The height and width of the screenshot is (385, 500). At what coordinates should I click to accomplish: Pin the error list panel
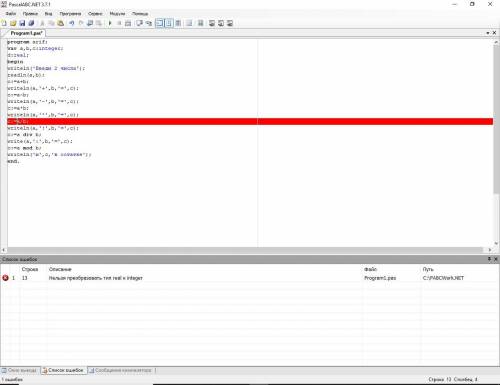pyautogui.click(x=489, y=259)
